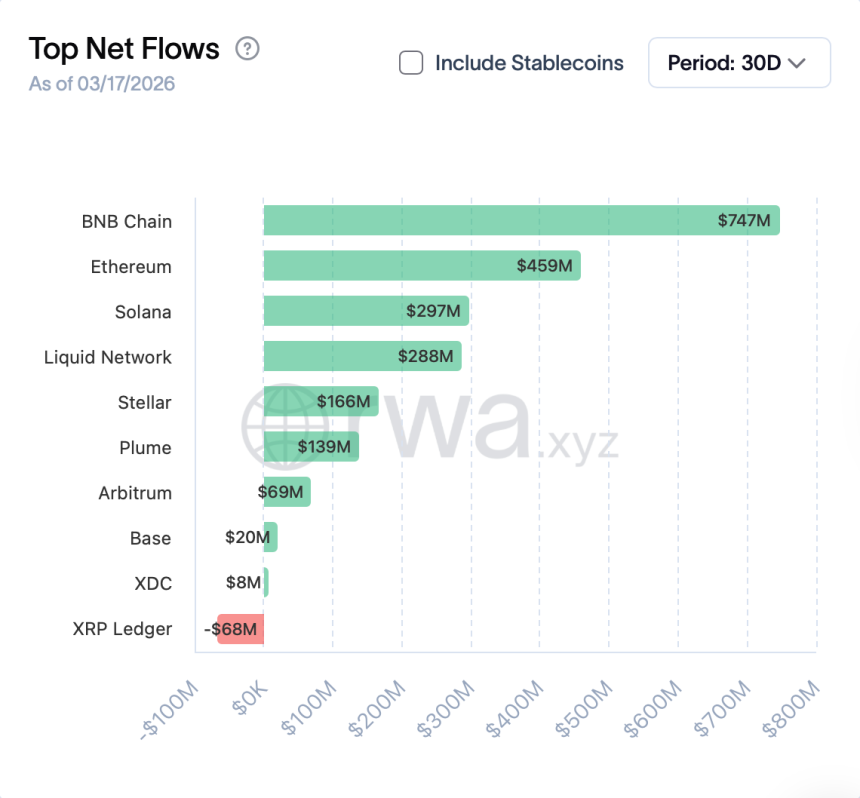
Task: Click the Base $20M bar
Action: (x=269, y=538)
